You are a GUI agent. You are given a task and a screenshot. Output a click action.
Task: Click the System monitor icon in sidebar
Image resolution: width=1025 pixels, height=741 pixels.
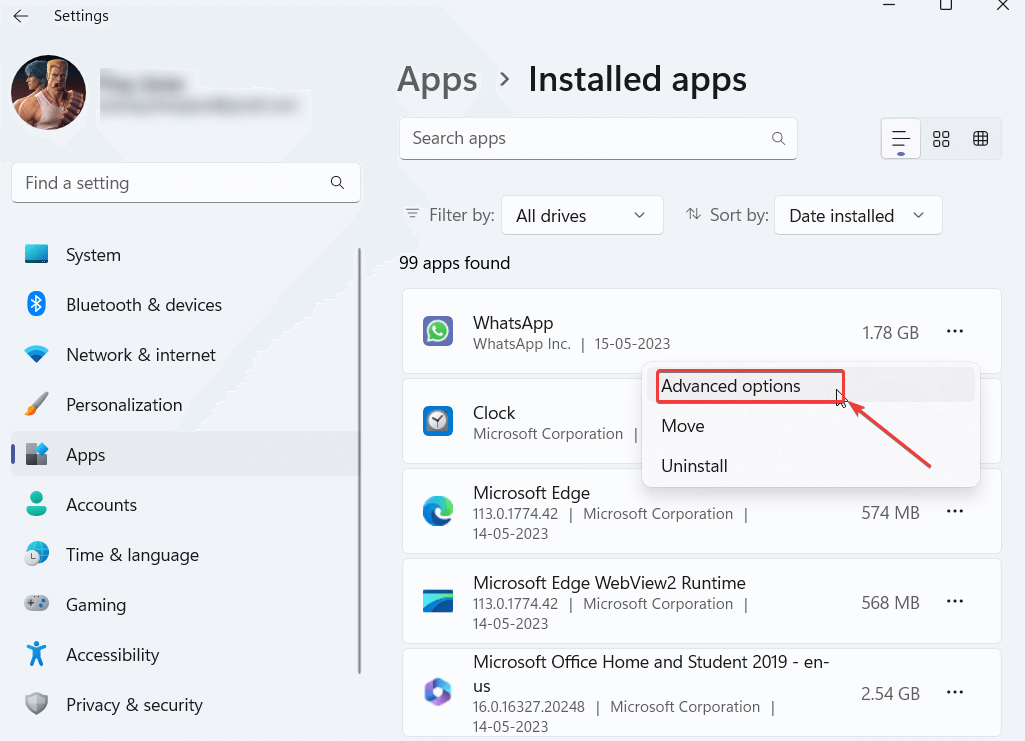pos(37,254)
